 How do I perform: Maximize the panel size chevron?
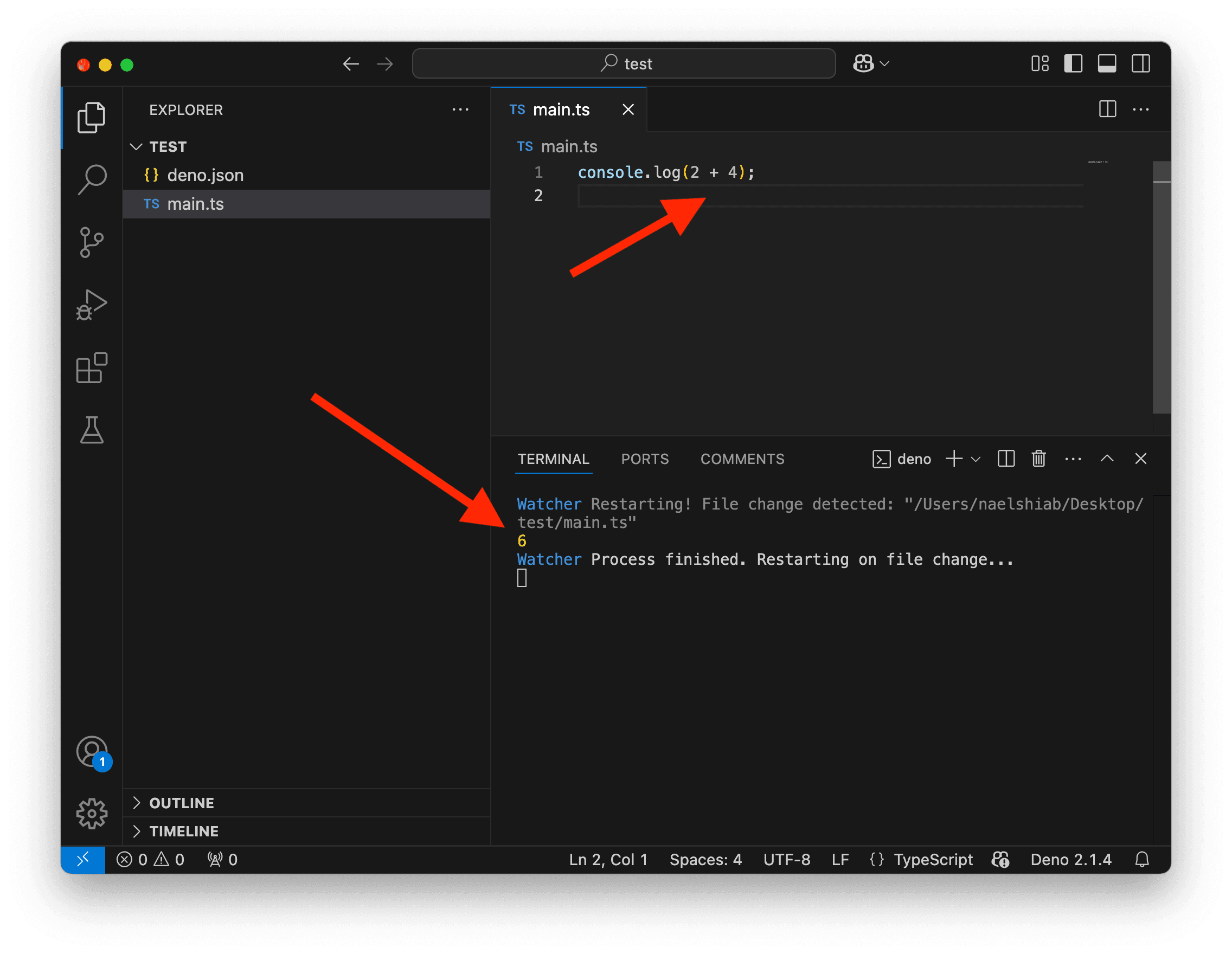[1107, 459]
